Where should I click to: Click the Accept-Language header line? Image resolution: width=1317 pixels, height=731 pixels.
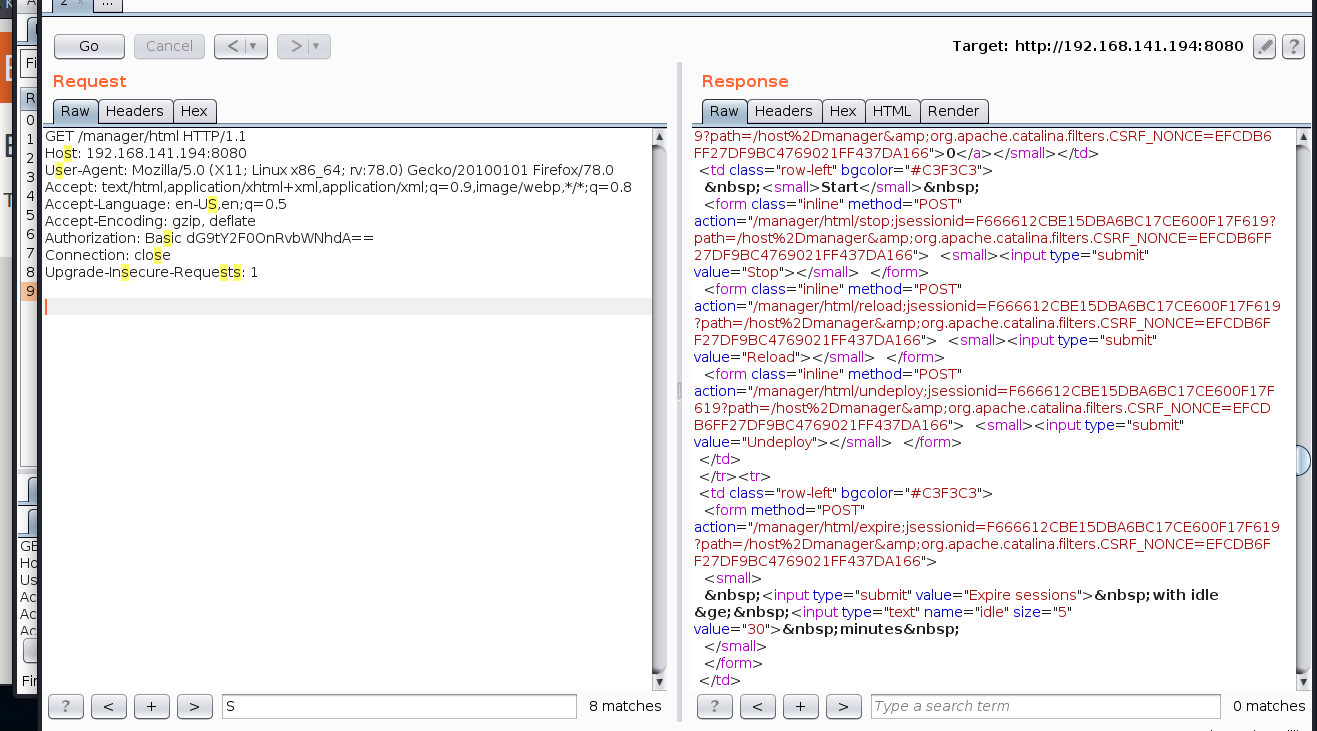pos(166,204)
